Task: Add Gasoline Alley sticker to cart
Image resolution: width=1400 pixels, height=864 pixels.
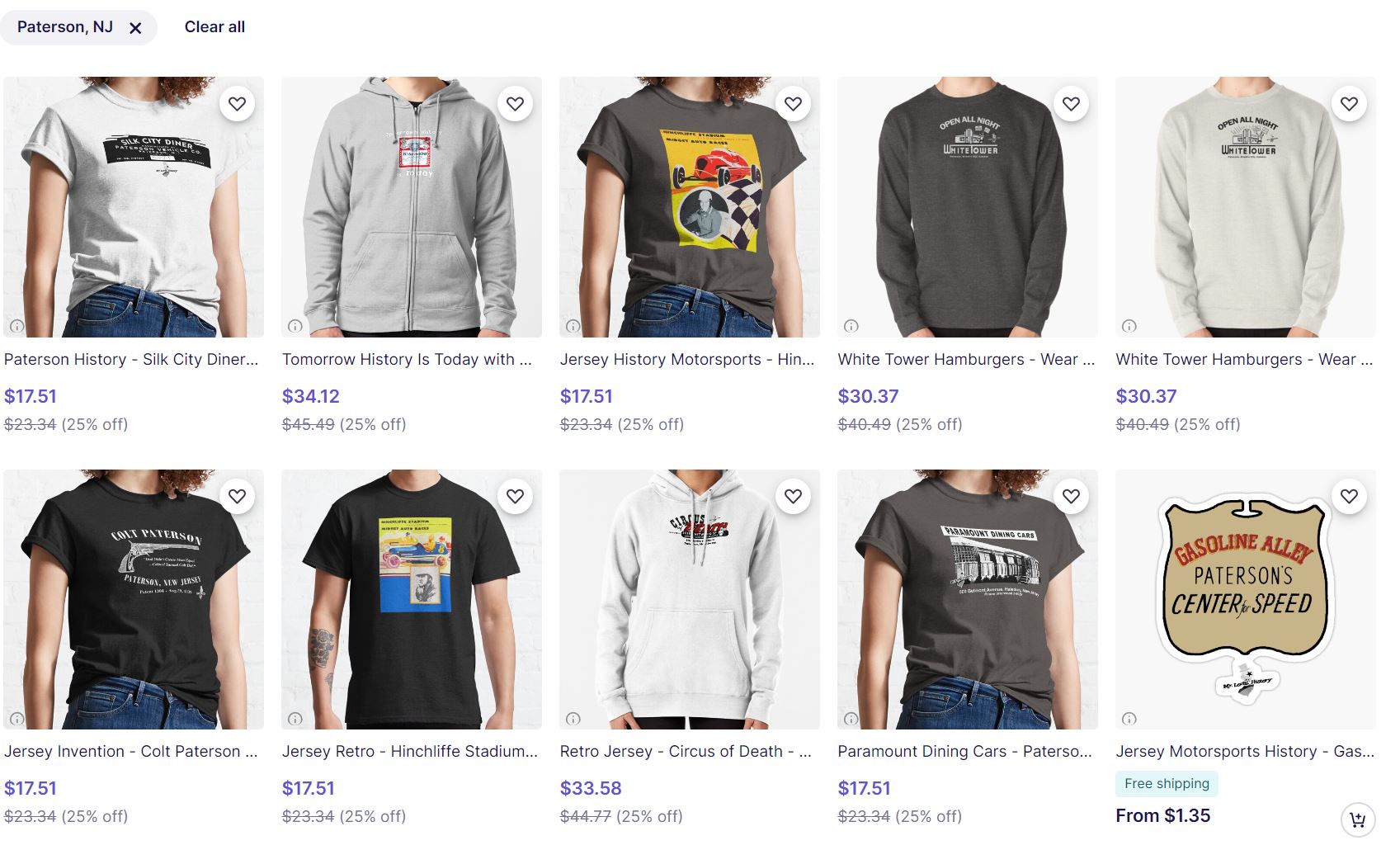Action: [x=1357, y=819]
